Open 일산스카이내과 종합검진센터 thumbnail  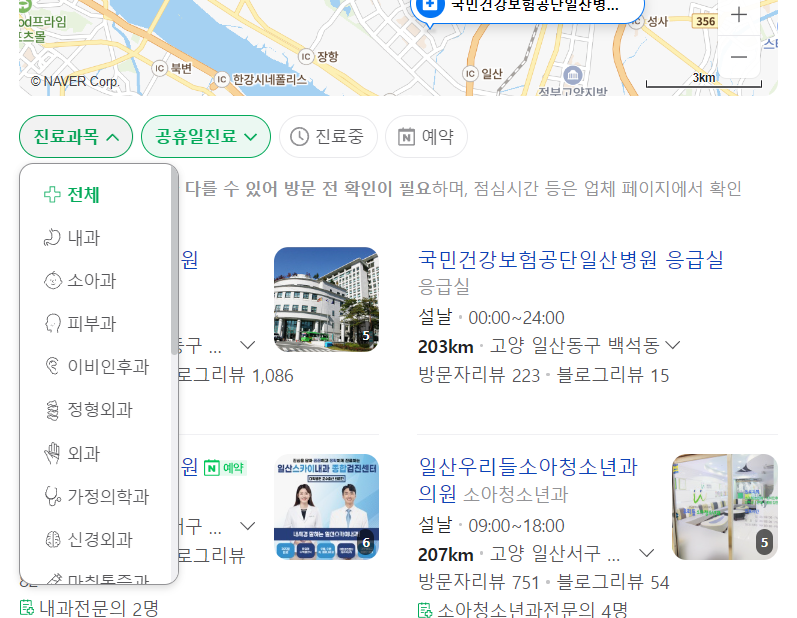click(x=326, y=507)
